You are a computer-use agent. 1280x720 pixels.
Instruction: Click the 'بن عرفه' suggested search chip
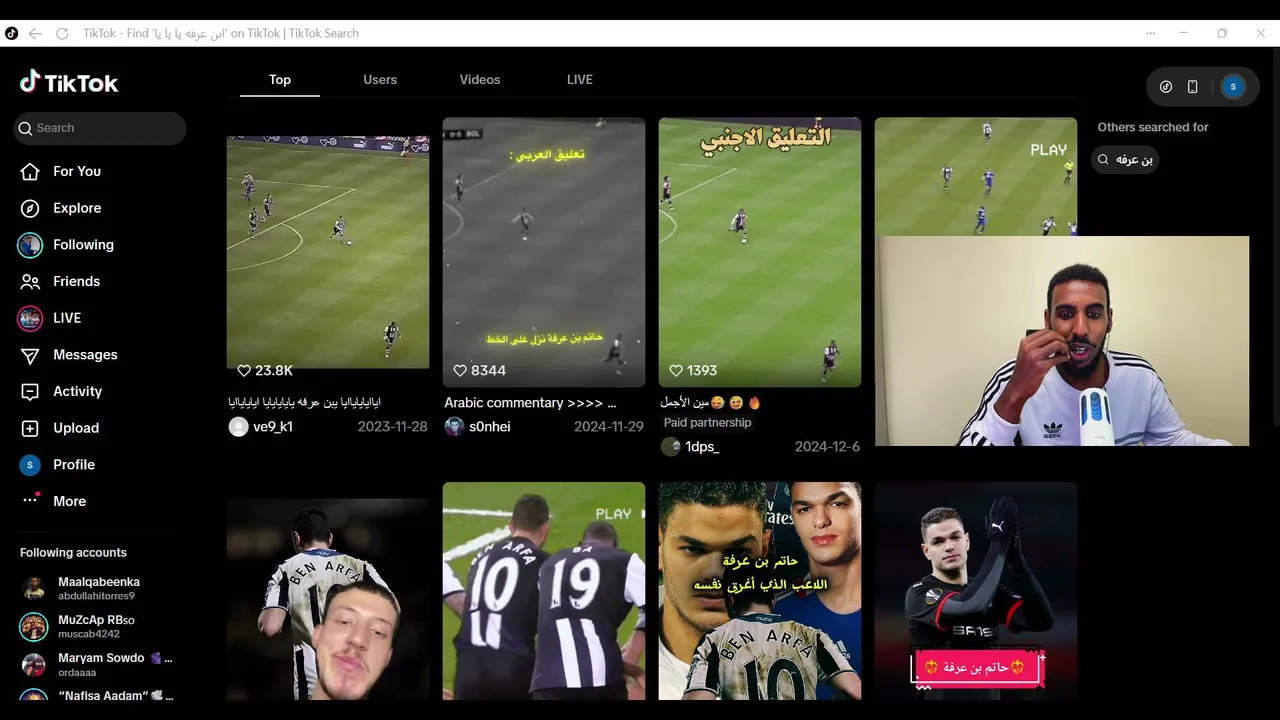pos(1125,160)
